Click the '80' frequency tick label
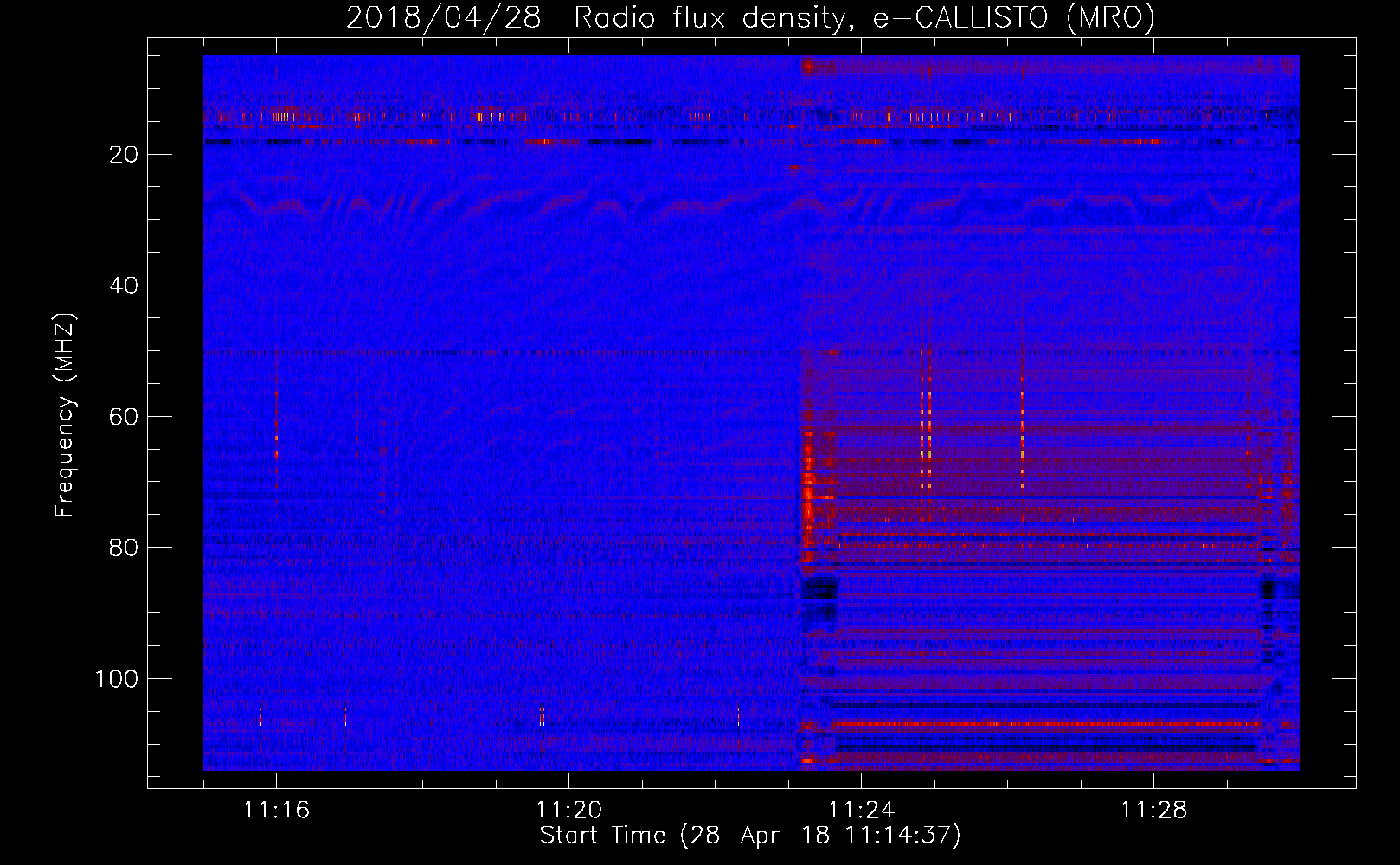1400x865 pixels. [125, 548]
